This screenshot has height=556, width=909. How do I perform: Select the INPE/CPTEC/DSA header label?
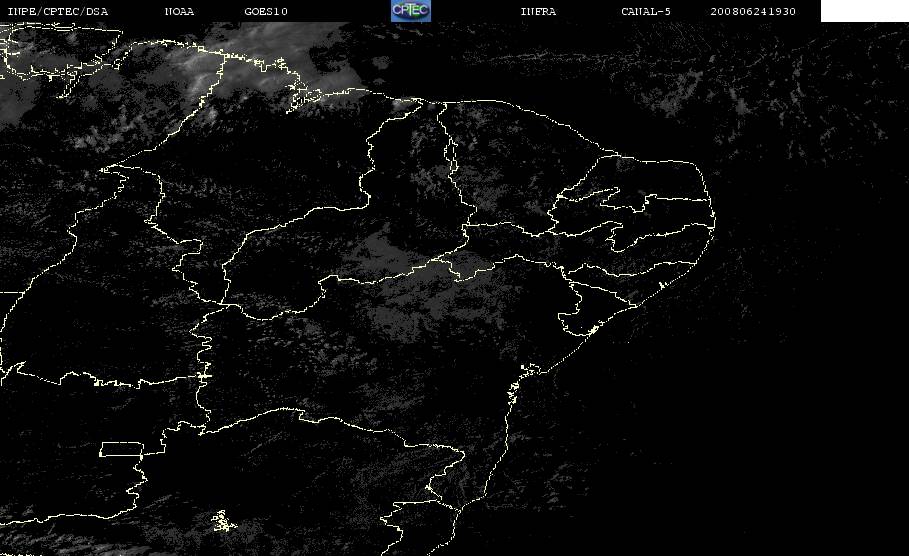click(x=58, y=11)
